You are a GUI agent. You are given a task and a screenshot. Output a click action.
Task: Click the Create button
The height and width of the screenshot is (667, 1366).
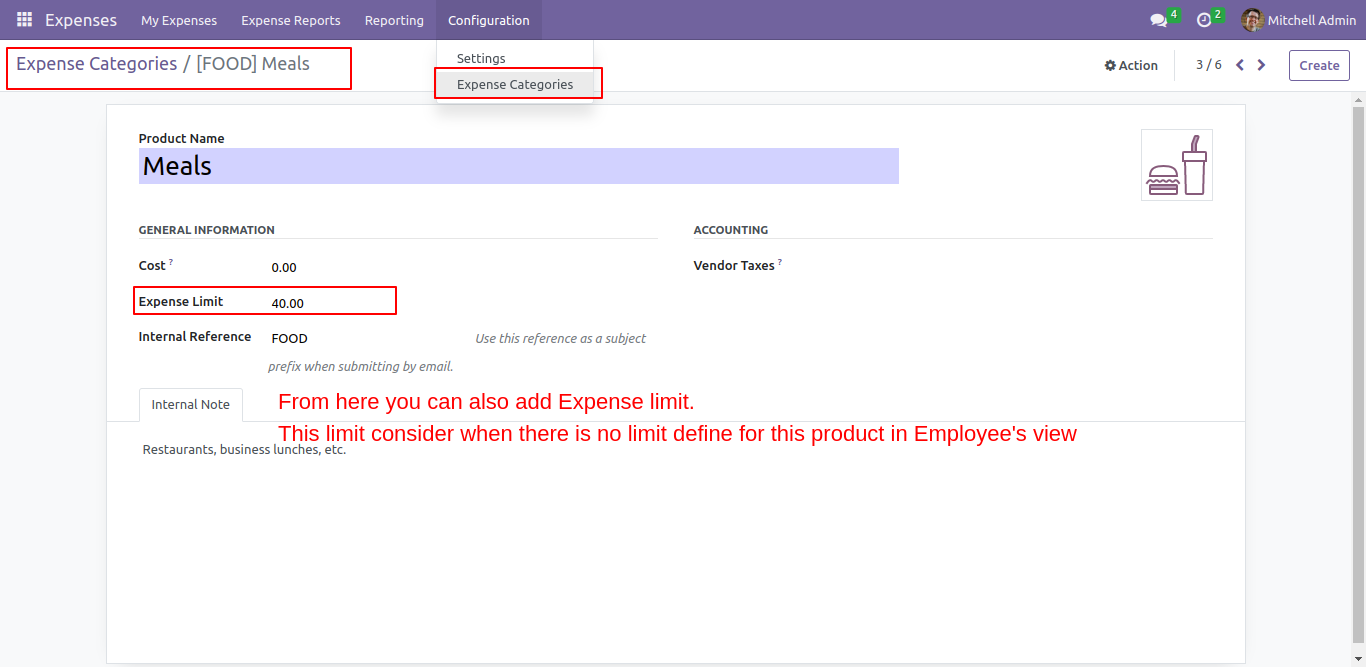click(1319, 65)
